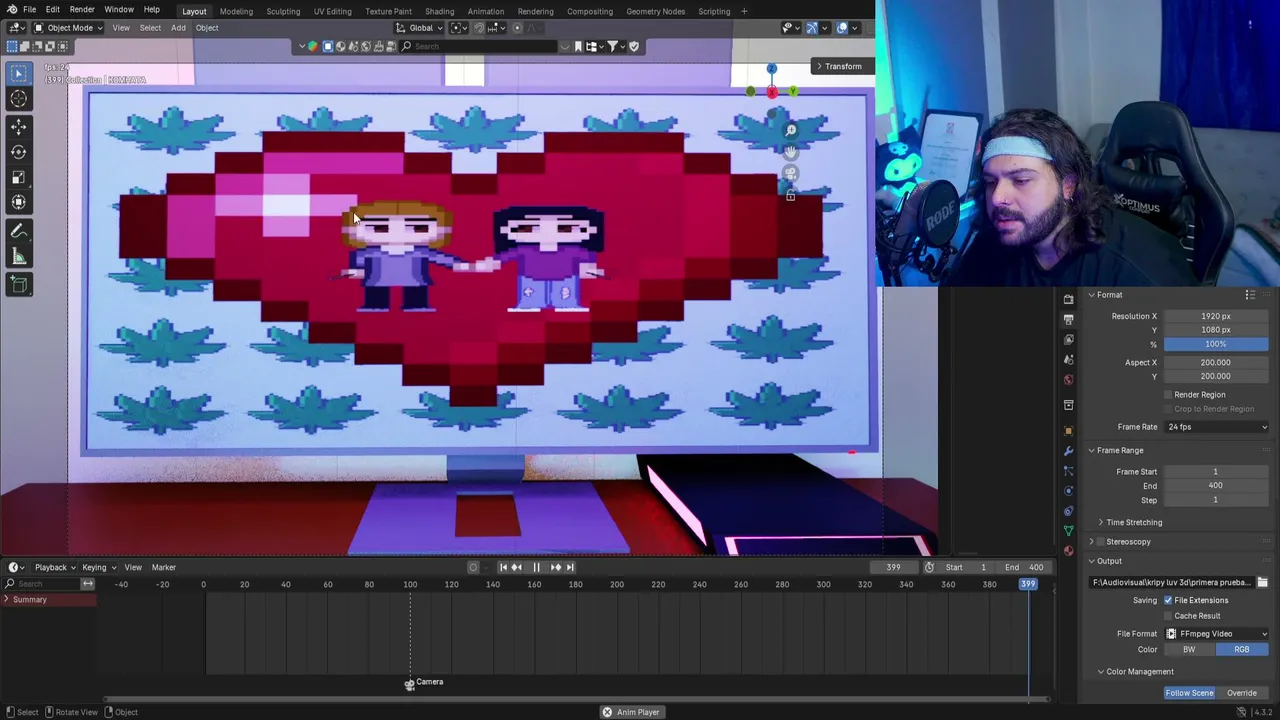Open the Object Mode dropdown

(68, 28)
